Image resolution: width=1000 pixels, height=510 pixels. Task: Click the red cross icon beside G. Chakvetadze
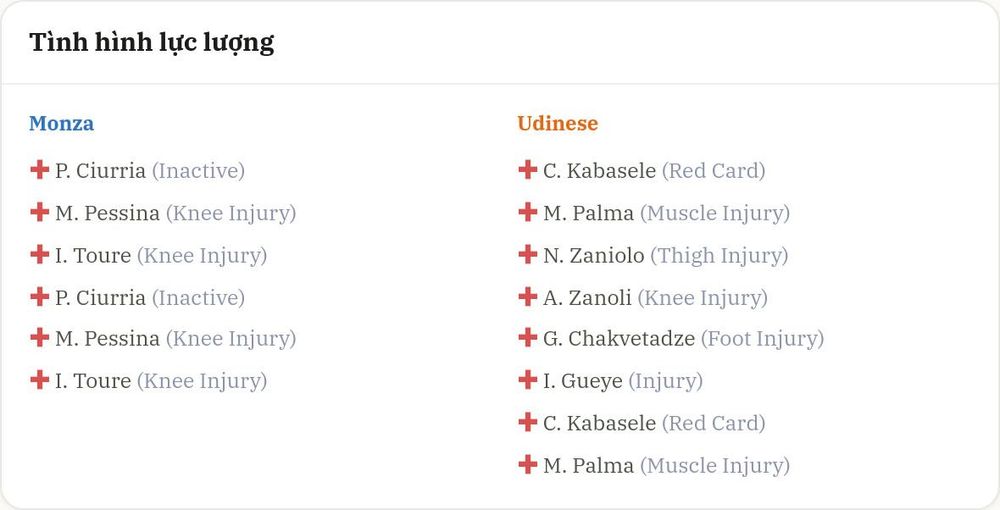(527, 337)
